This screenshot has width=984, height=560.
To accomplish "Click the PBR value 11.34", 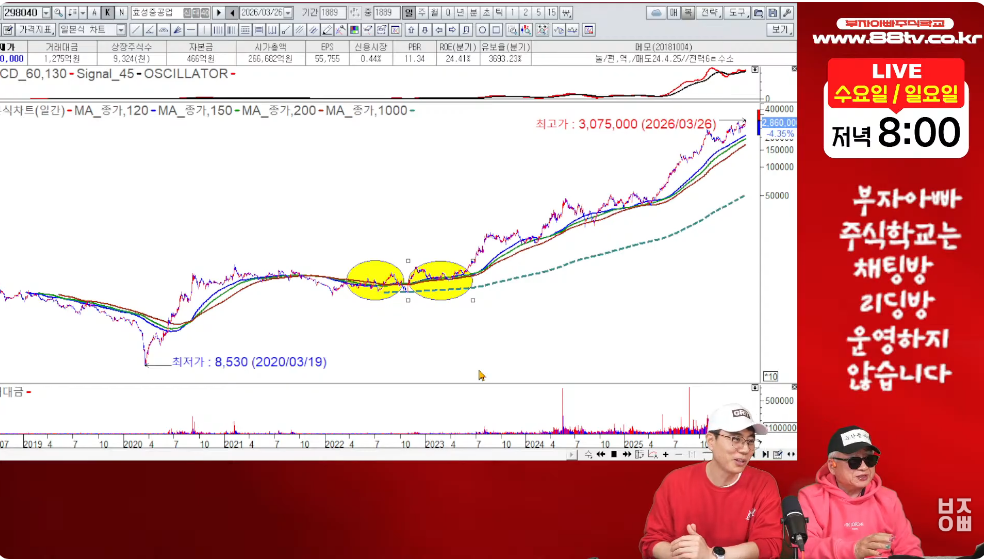I will tap(415, 59).
